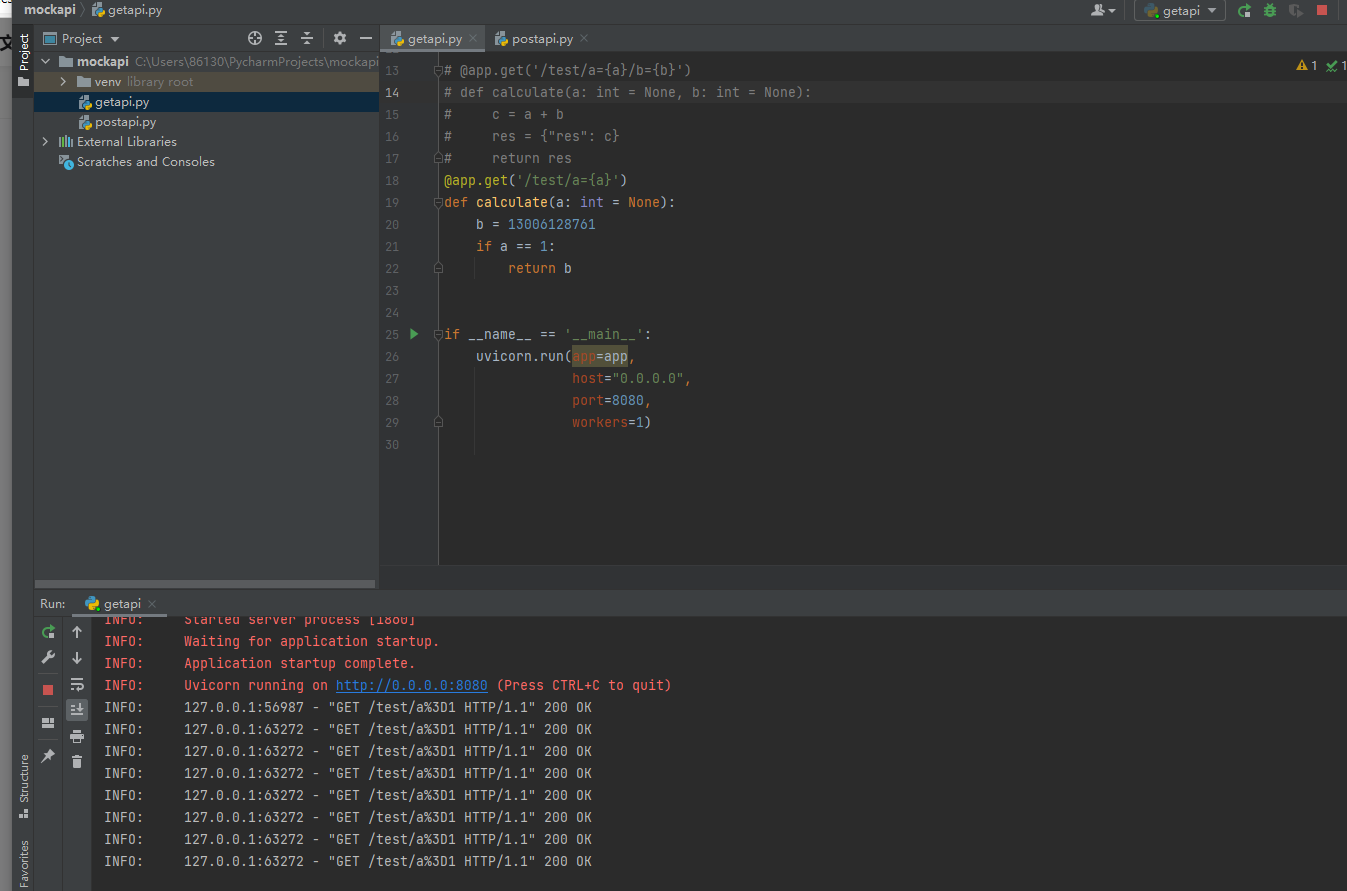Image resolution: width=1347 pixels, height=891 pixels.
Task: Expand all items in the Project panel
Action: pos(281,38)
